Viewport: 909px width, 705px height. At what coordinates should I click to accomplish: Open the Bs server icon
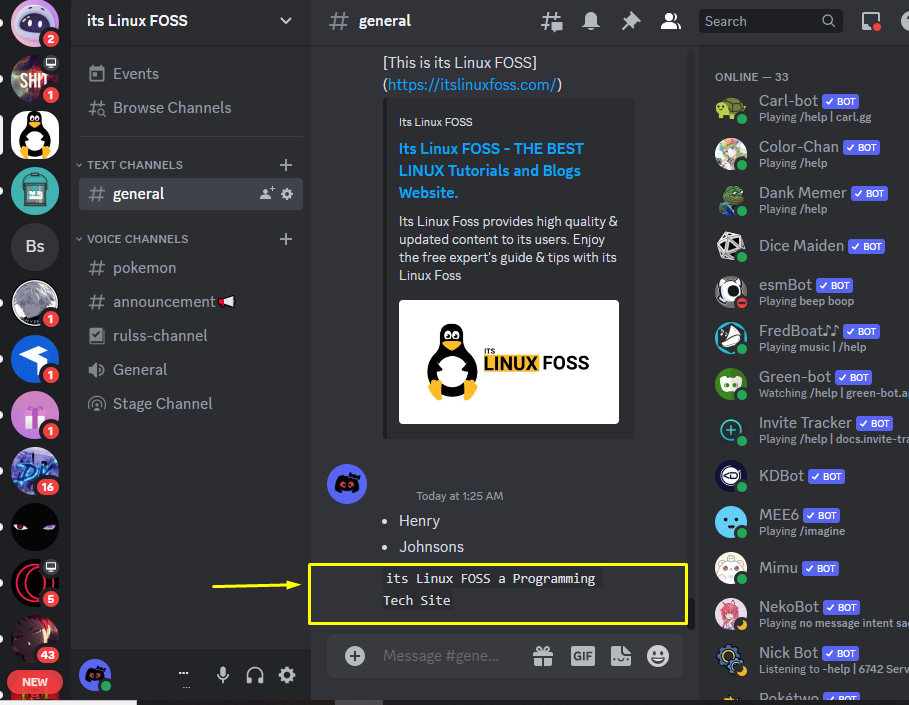click(35, 246)
